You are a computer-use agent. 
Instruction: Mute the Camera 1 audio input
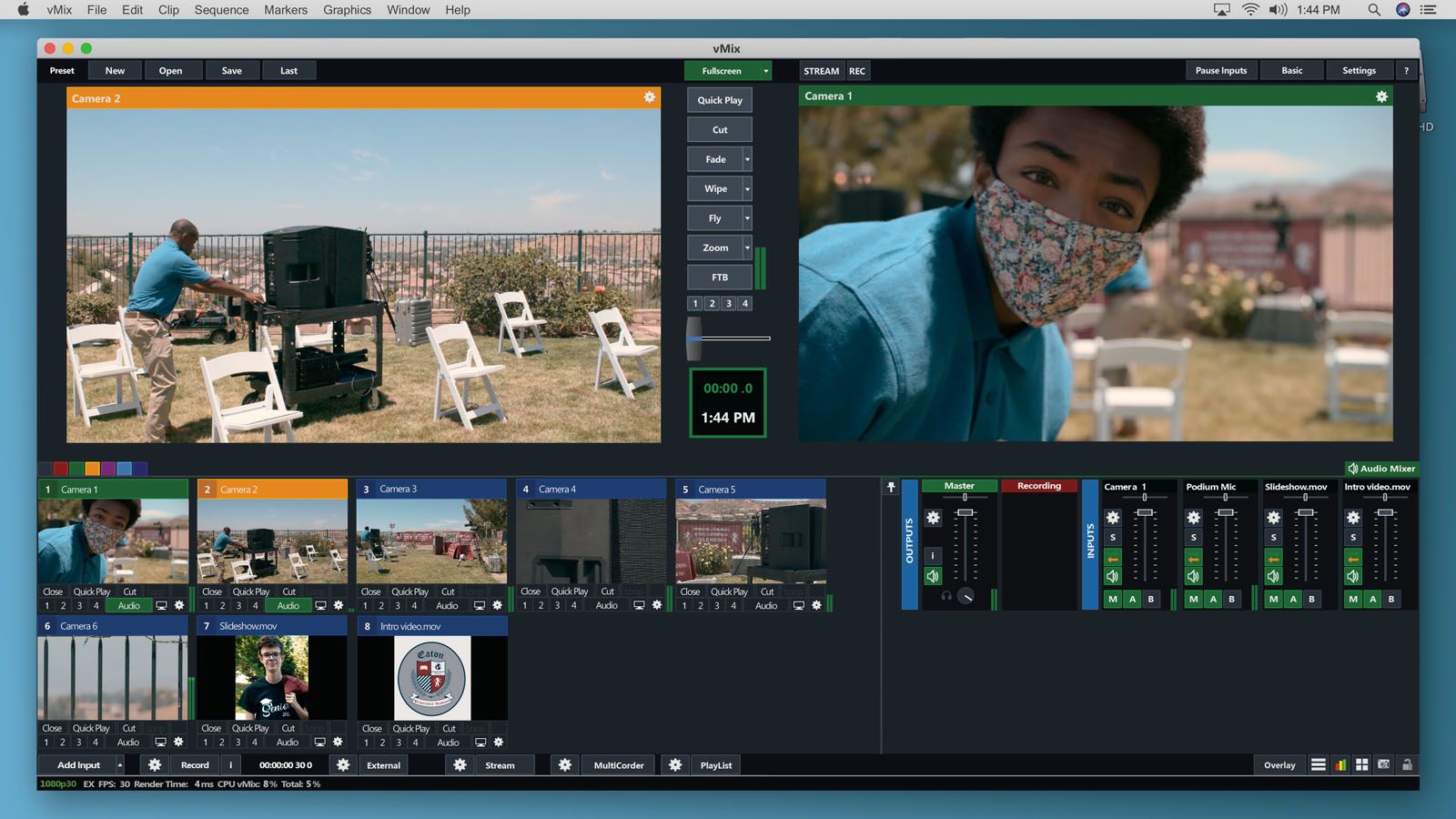click(x=1112, y=576)
